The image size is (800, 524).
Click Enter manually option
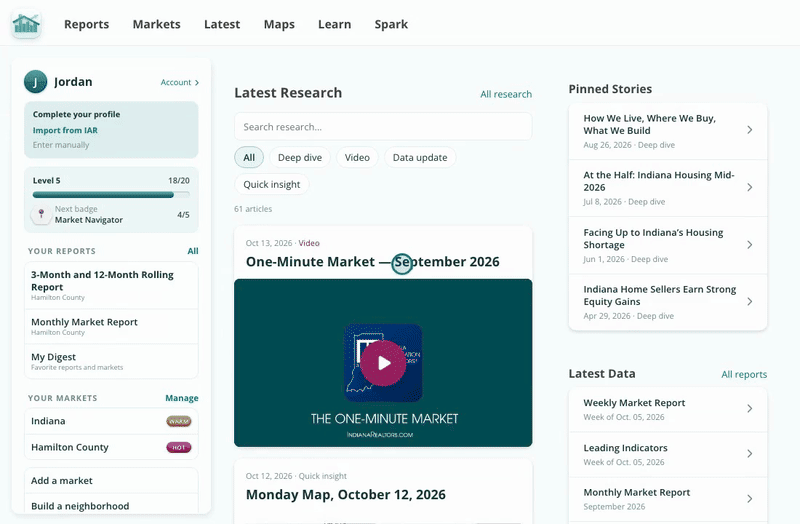point(61,145)
